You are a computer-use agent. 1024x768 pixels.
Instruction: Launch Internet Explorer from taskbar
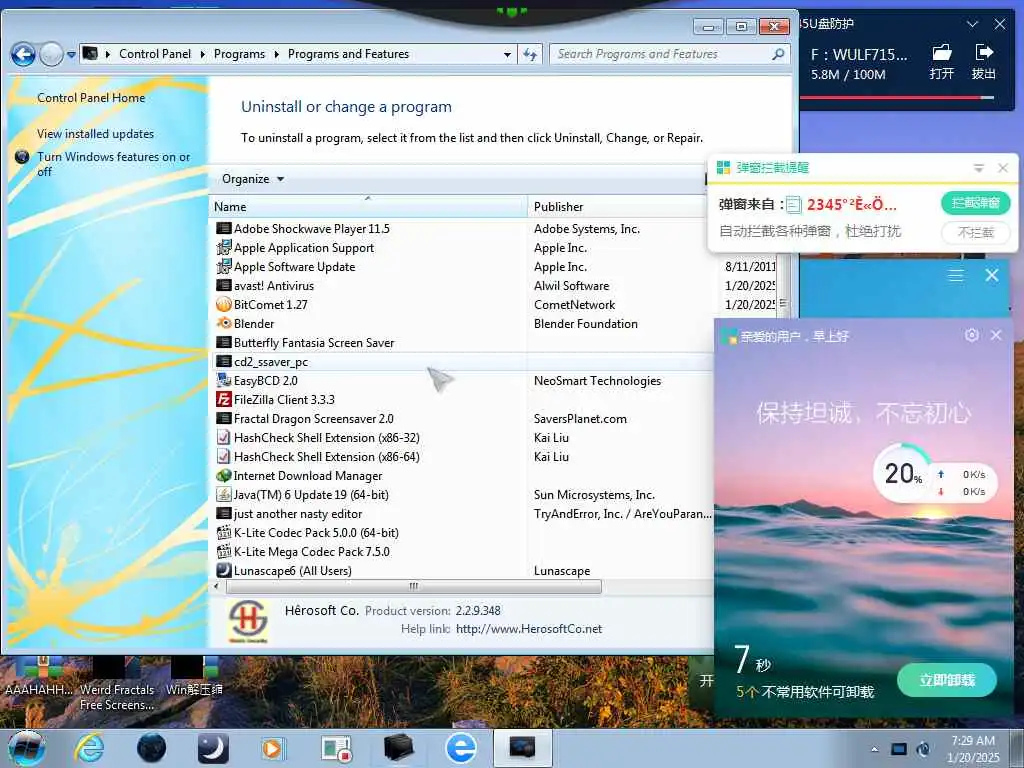[89, 748]
